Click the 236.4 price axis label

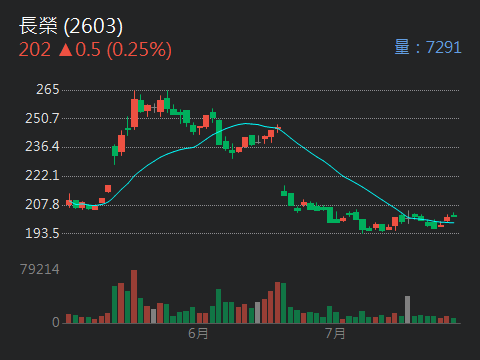pos(42,146)
